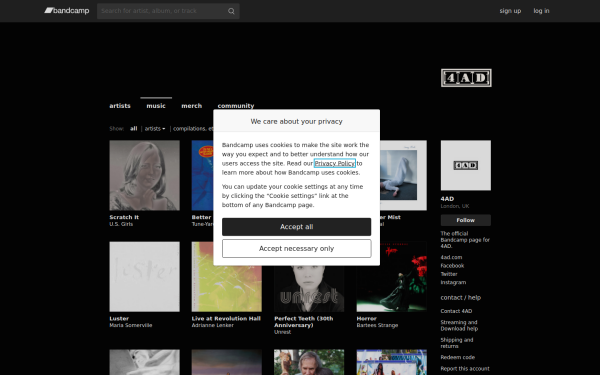Screen dimensions: 600x375
Task: Expand the artists filter dropdown
Action: coord(155,129)
